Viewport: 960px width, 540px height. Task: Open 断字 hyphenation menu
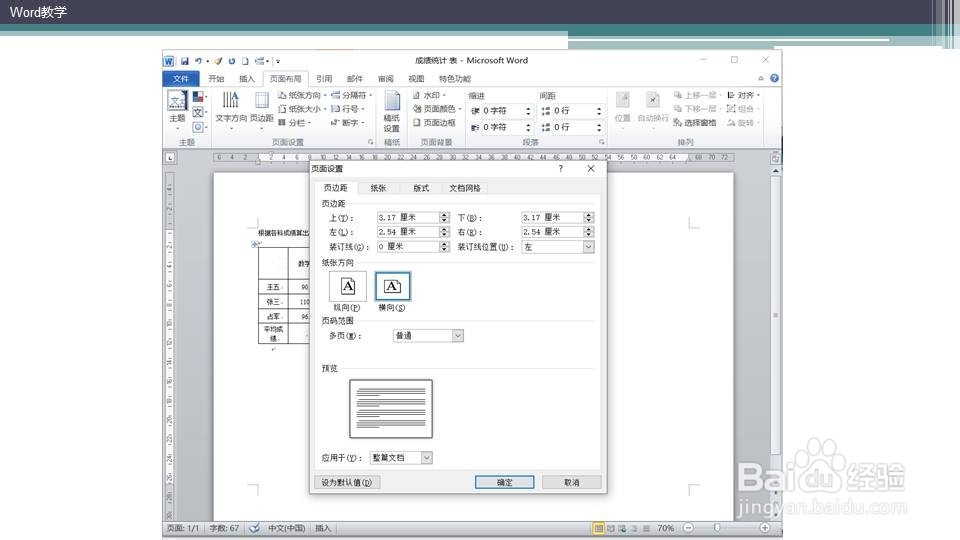pos(348,122)
